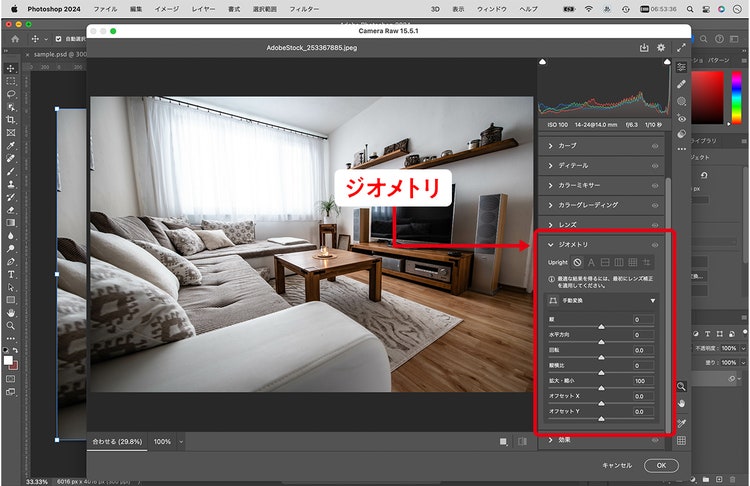Select the Clone Stamp tool
The width and height of the screenshot is (750, 486).
click(11, 184)
